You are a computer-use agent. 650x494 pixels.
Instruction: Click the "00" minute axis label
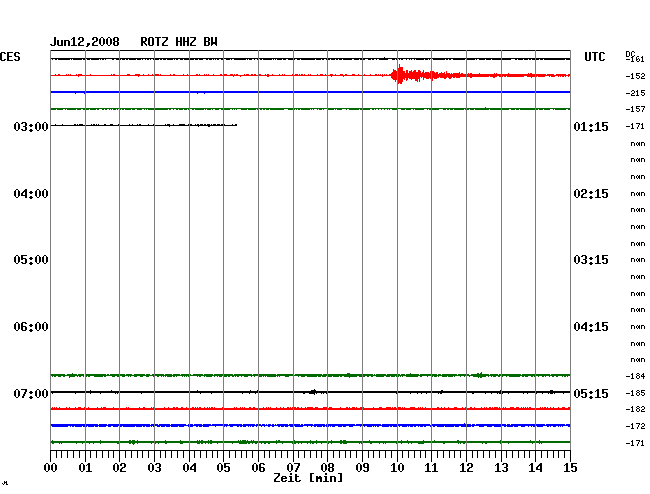click(51, 468)
